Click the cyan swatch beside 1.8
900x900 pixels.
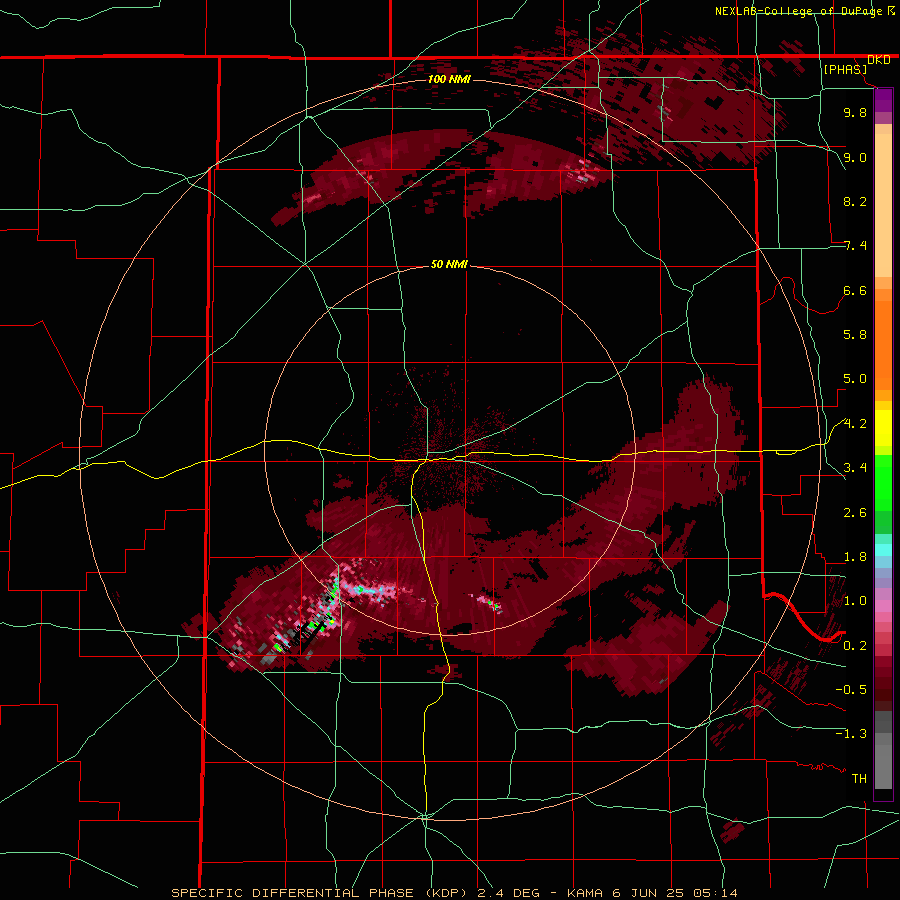883,550
